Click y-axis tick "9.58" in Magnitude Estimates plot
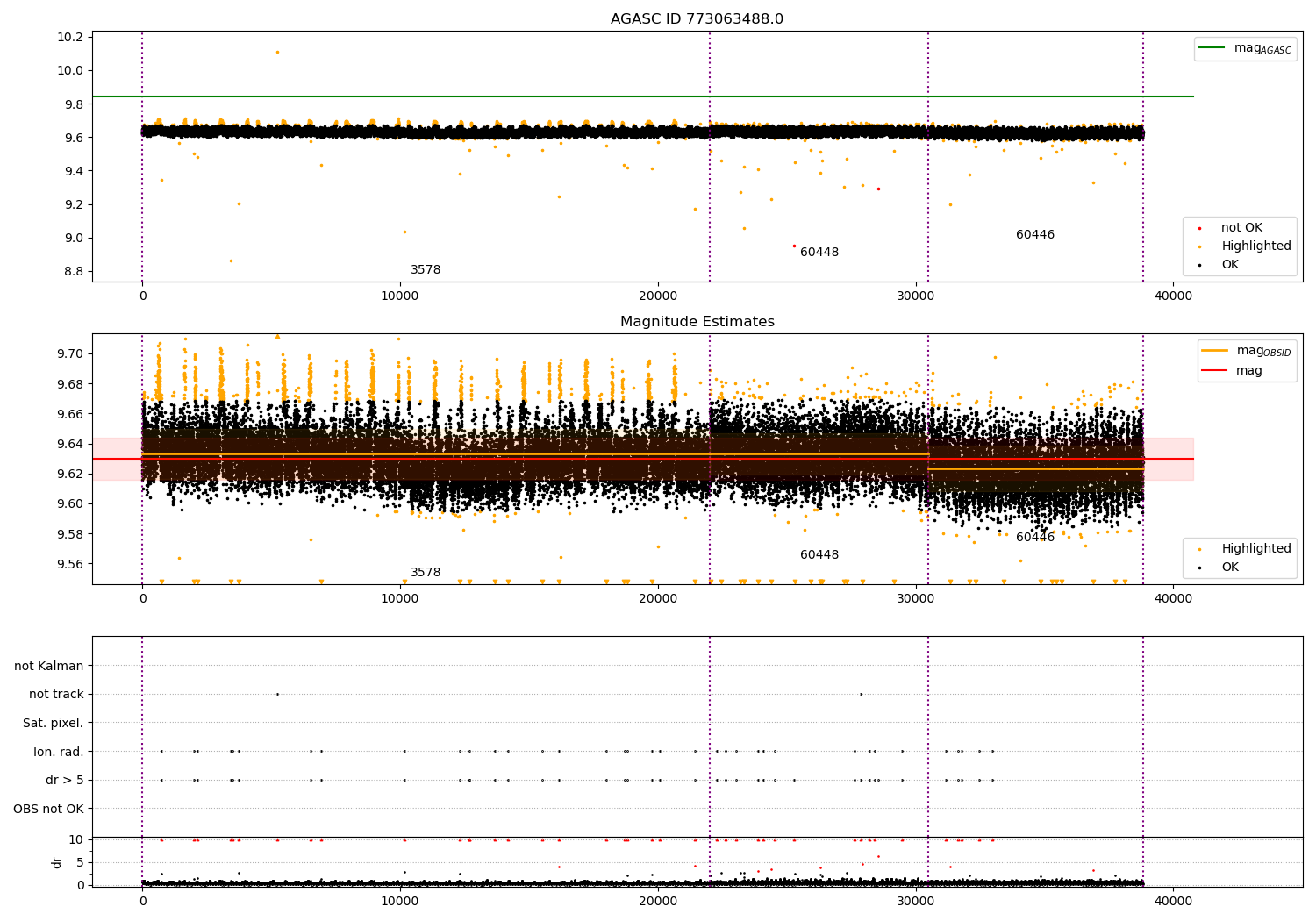Screen dimensions: 1316x921 pos(70,534)
